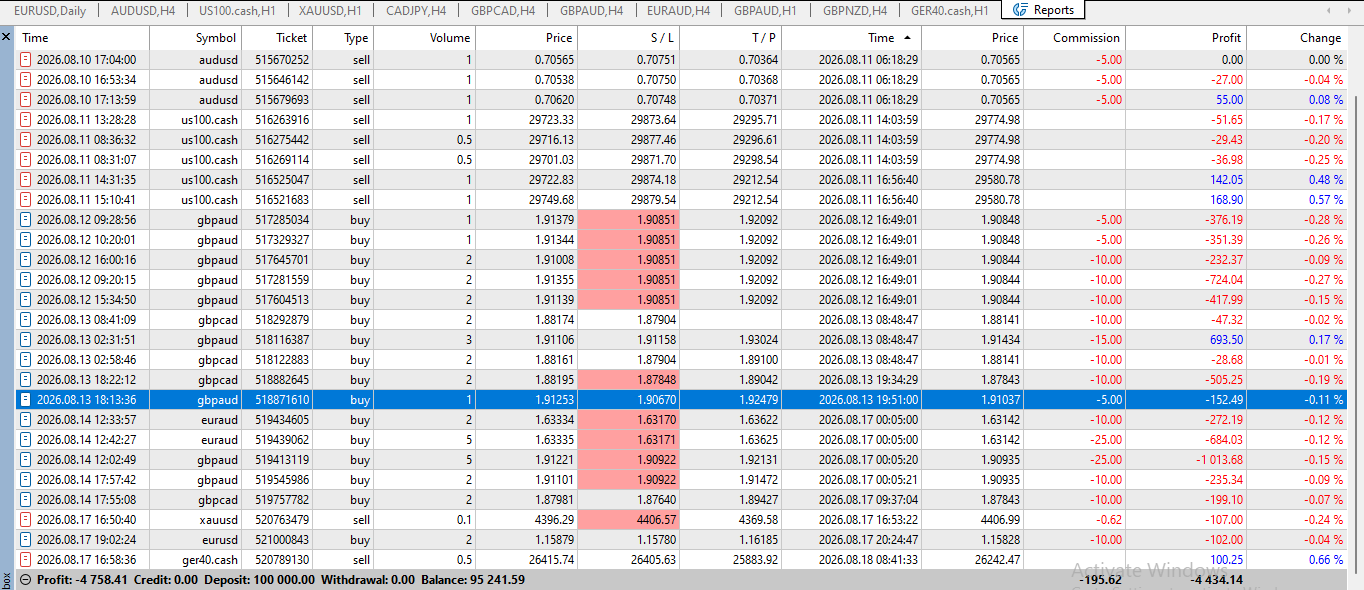The image size is (1364, 590).
Task: Click the sell order icon at 2026.08.17 16:50:40
Action: 26,520
